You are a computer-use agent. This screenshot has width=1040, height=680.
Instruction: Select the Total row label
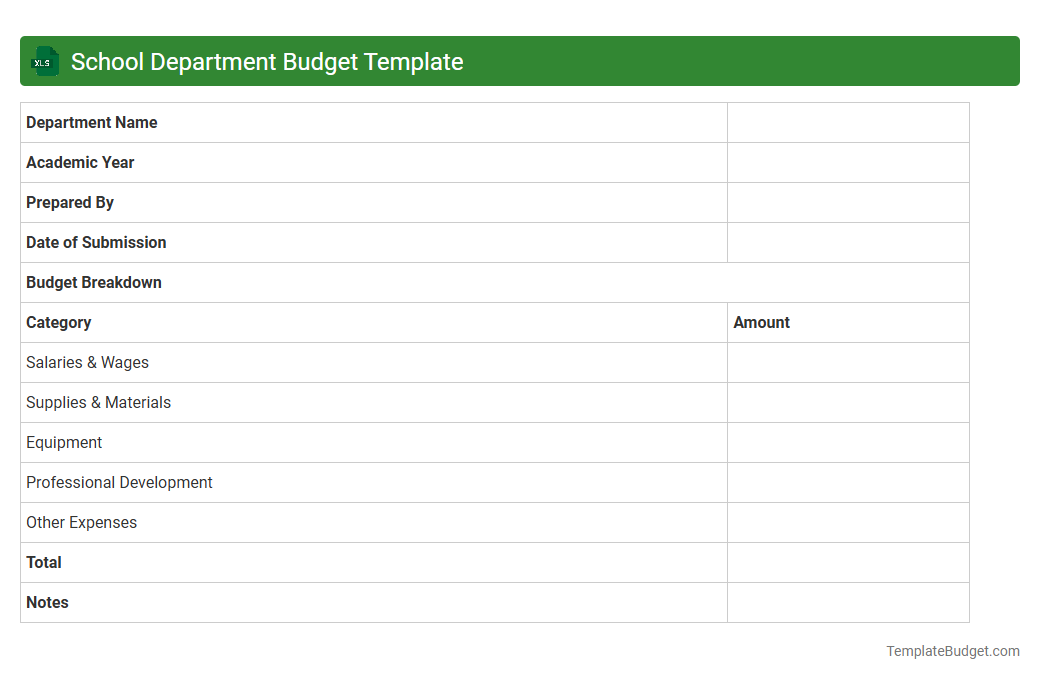[x=44, y=562]
